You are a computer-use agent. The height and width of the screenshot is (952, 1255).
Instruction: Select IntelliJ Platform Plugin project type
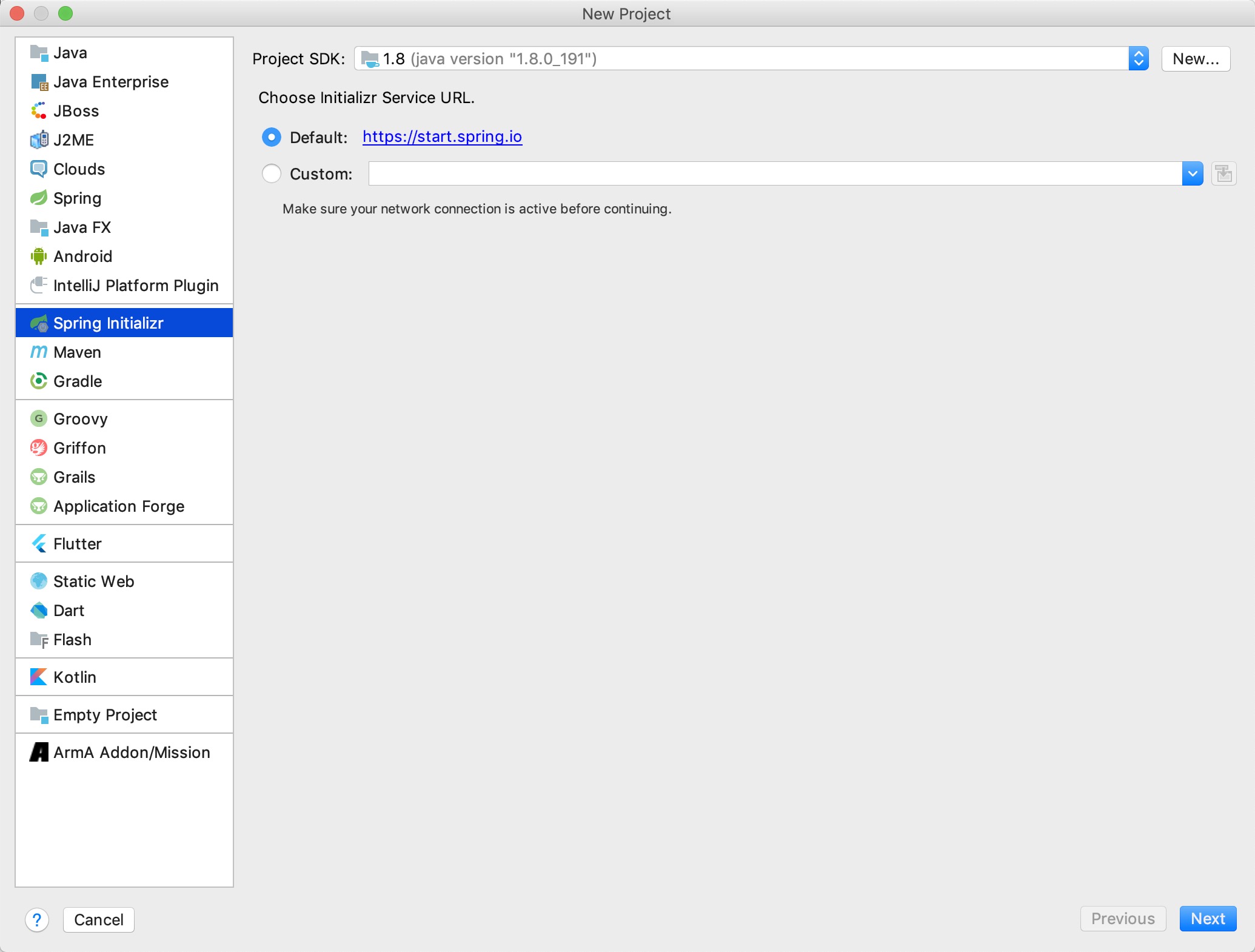point(124,286)
